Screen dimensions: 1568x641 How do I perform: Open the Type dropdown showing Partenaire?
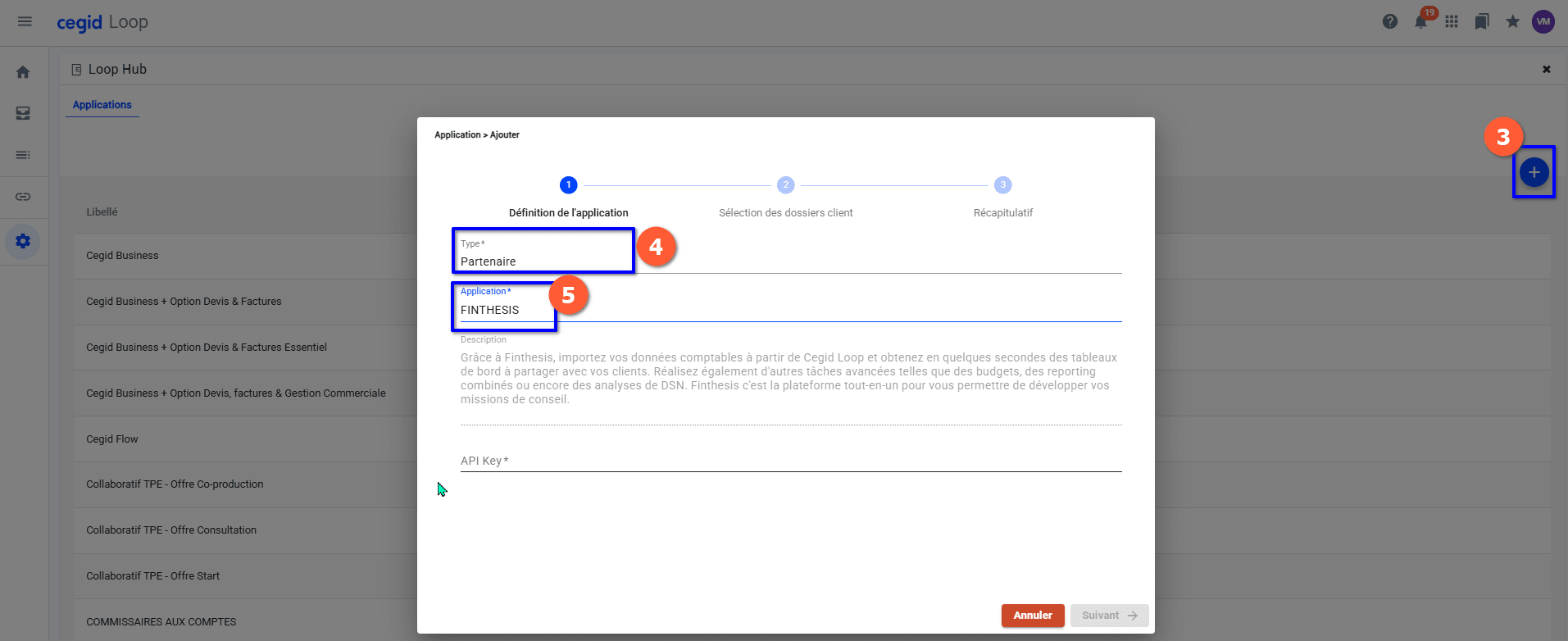pyautogui.click(x=791, y=254)
